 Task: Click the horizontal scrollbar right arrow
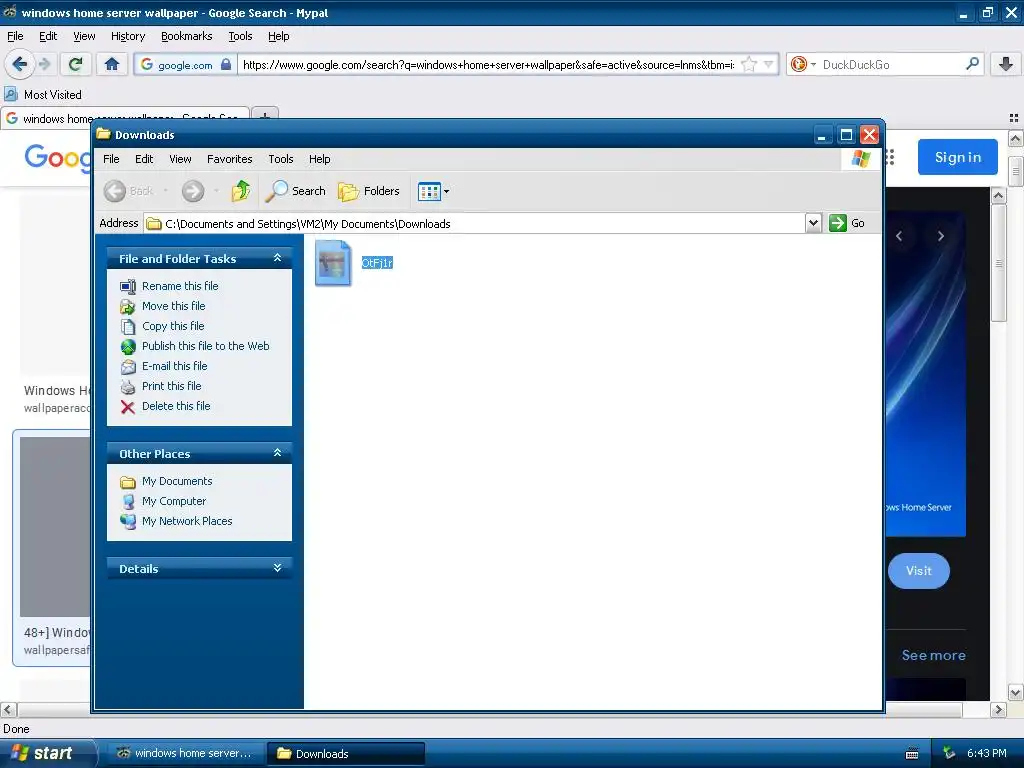click(x=998, y=709)
